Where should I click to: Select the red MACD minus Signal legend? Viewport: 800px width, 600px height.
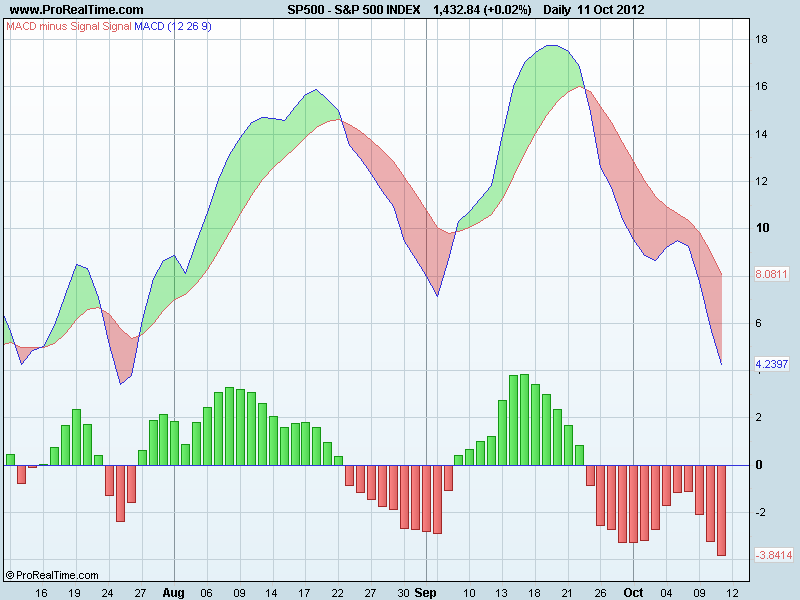tap(69, 26)
